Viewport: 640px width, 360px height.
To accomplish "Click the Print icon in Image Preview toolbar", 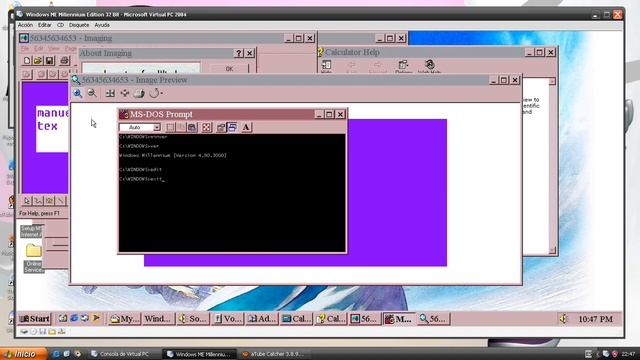I will pos(139,93).
